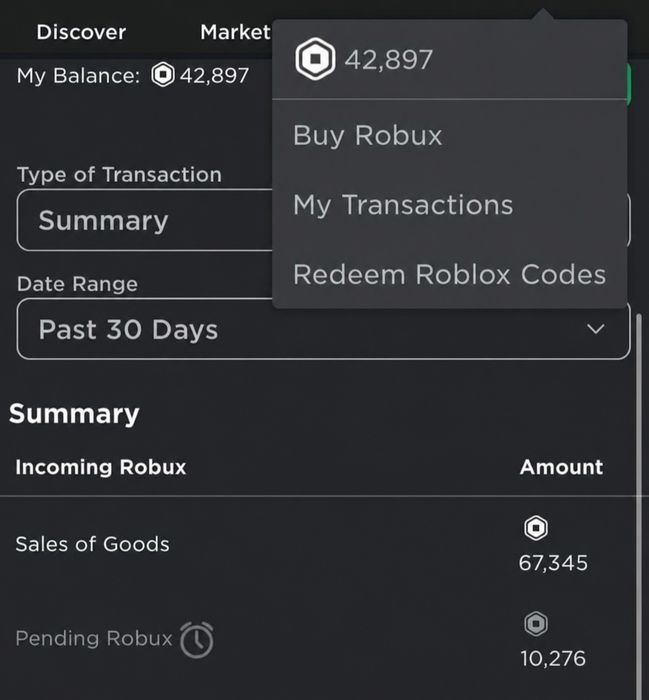The height and width of the screenshot is (700, 649).
Task: Select Buy Robux from the menu
Action: coord(367,135)
